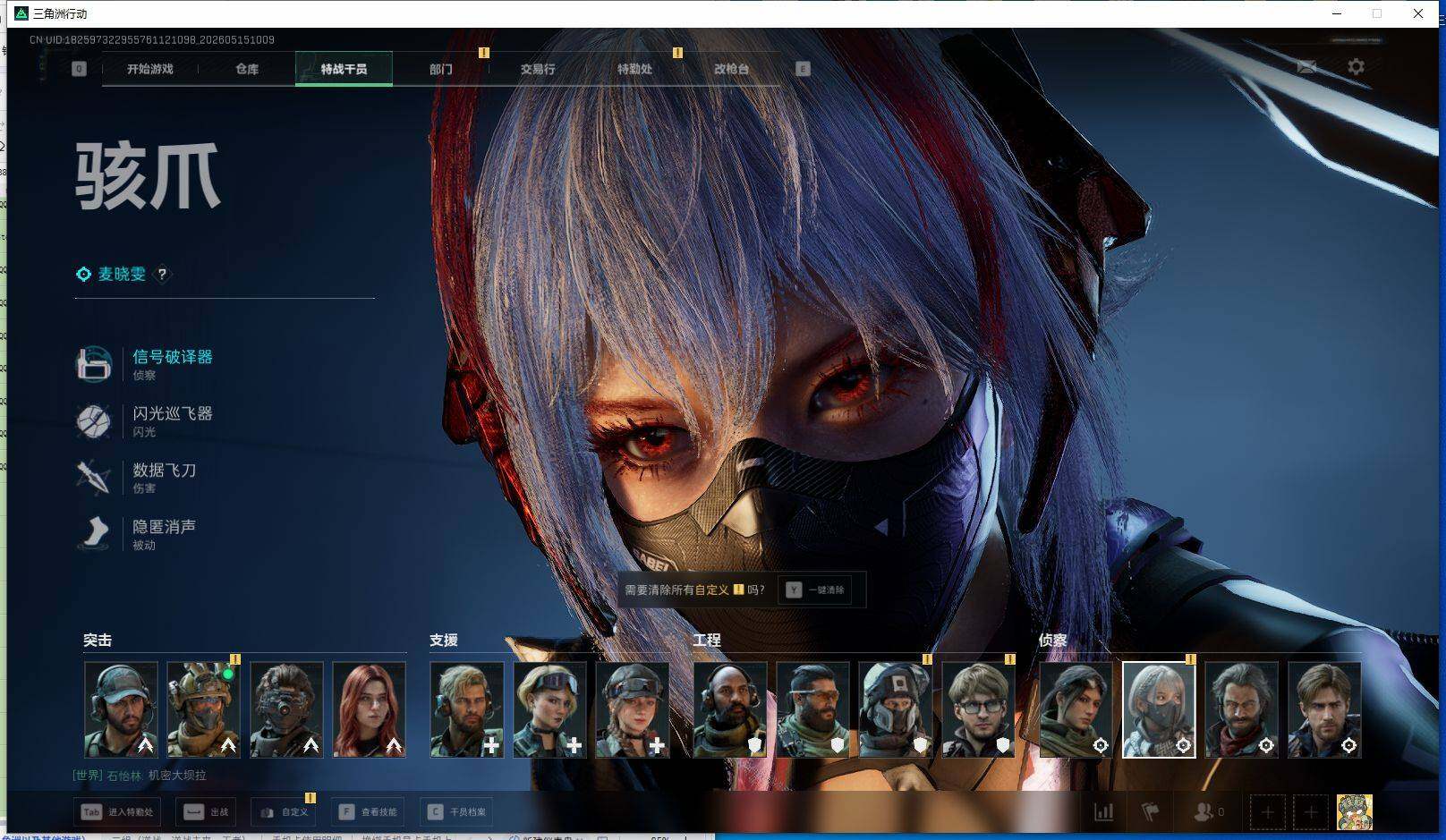Select the 突击 helmeted operator with green dot

[203, 709]
